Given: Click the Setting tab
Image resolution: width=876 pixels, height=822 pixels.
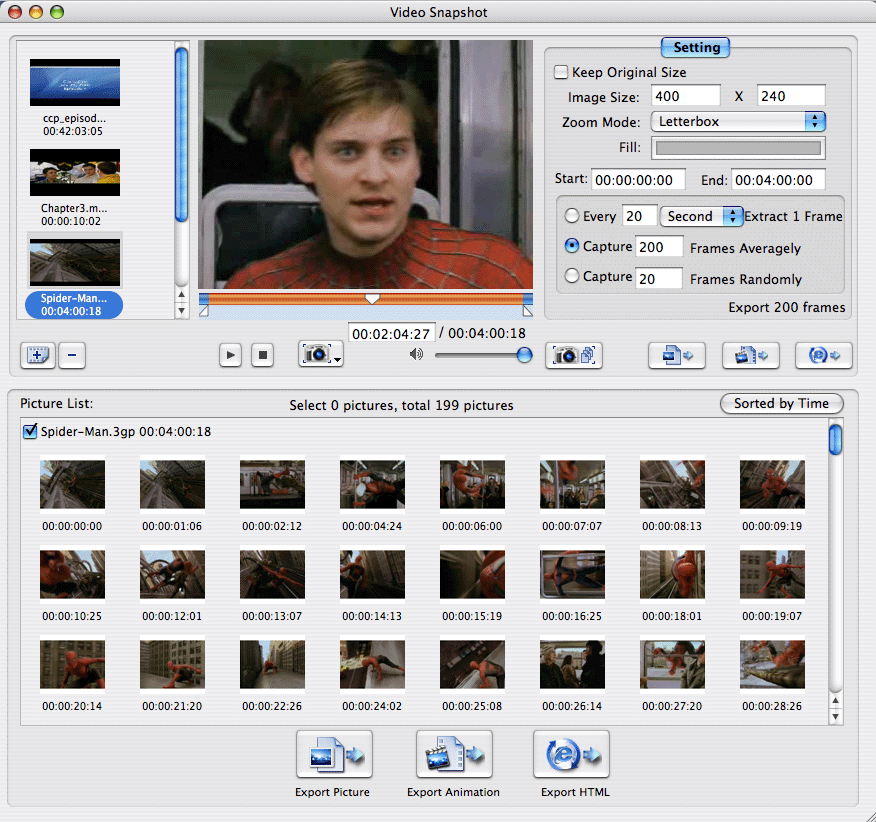Looking at the screenshot, I should point(696,47).
